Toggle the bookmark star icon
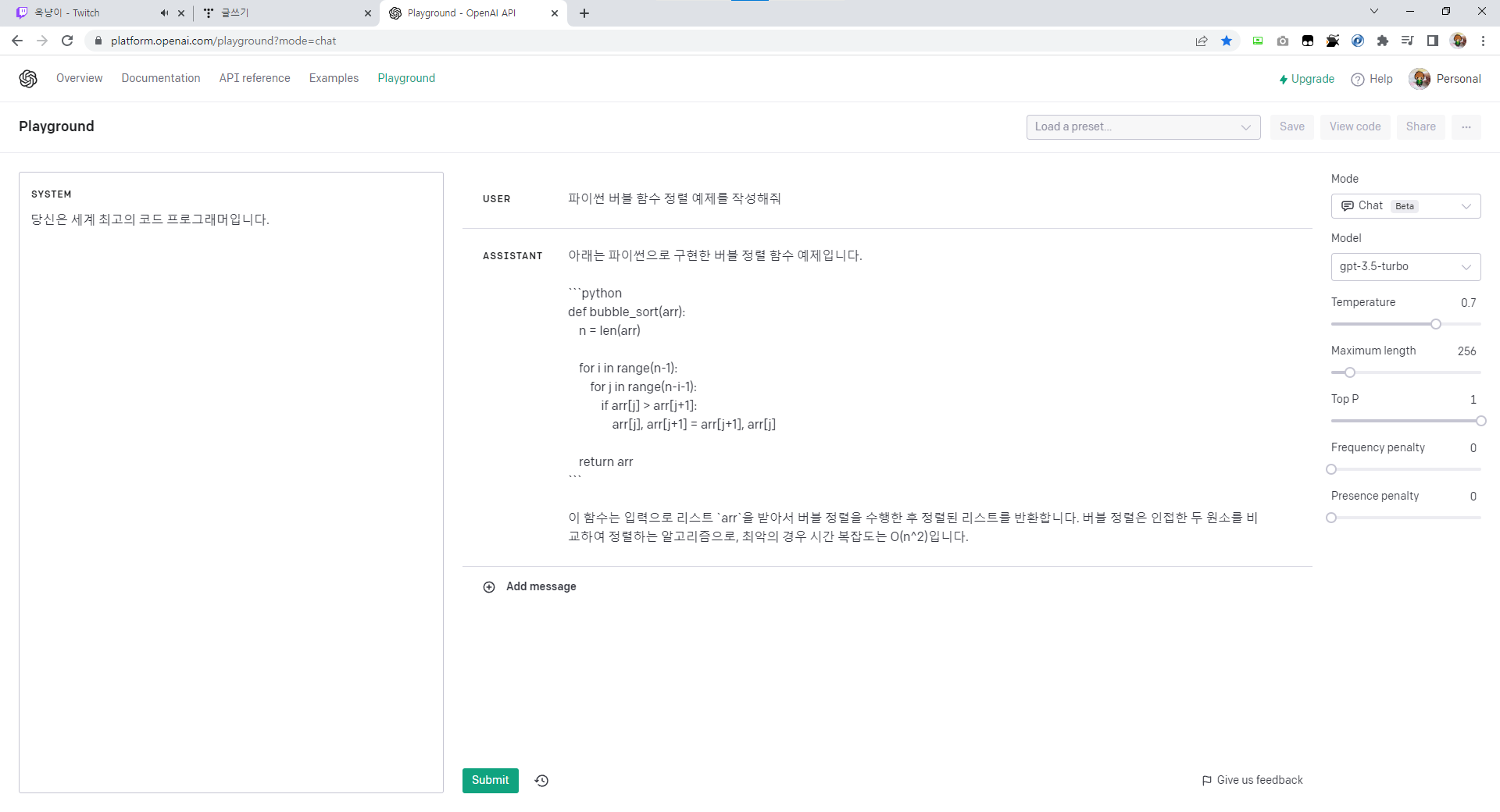This screenshot has height=812, width=1500. 1227,41
